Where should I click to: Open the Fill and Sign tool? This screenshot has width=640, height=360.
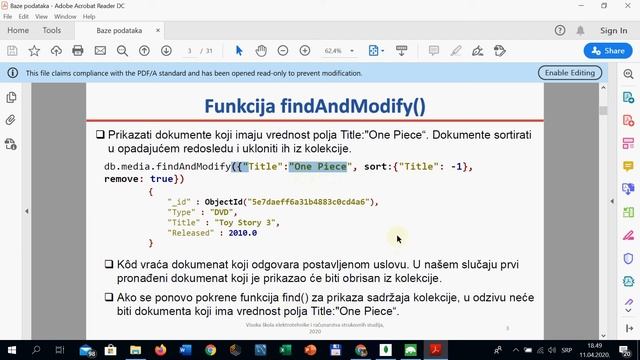478,51
